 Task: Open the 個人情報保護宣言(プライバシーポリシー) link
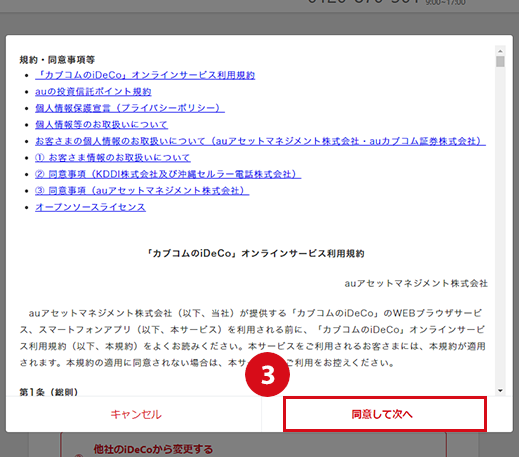click(130, 108)
